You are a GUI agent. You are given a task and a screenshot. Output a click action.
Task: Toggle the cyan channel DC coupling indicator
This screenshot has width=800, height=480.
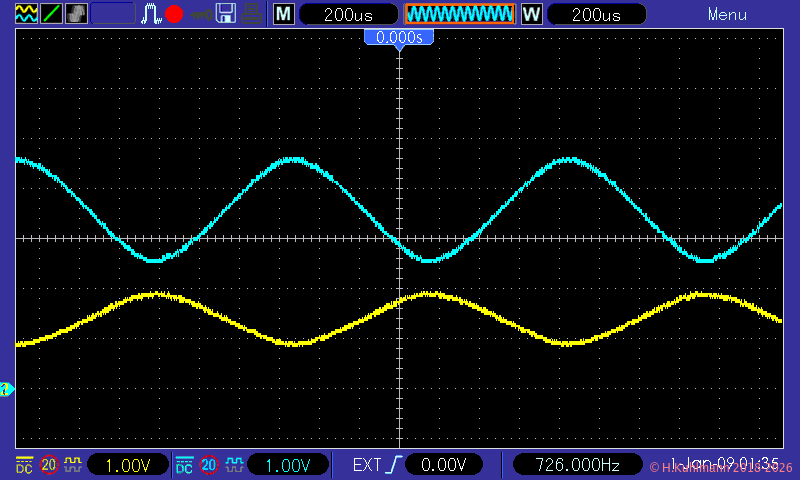pos(184,465)
